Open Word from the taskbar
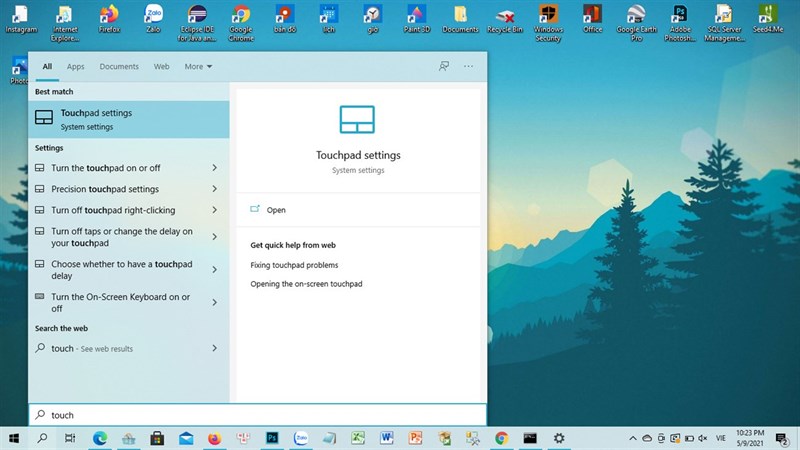The image size is (800, 450). coord(387,438)
